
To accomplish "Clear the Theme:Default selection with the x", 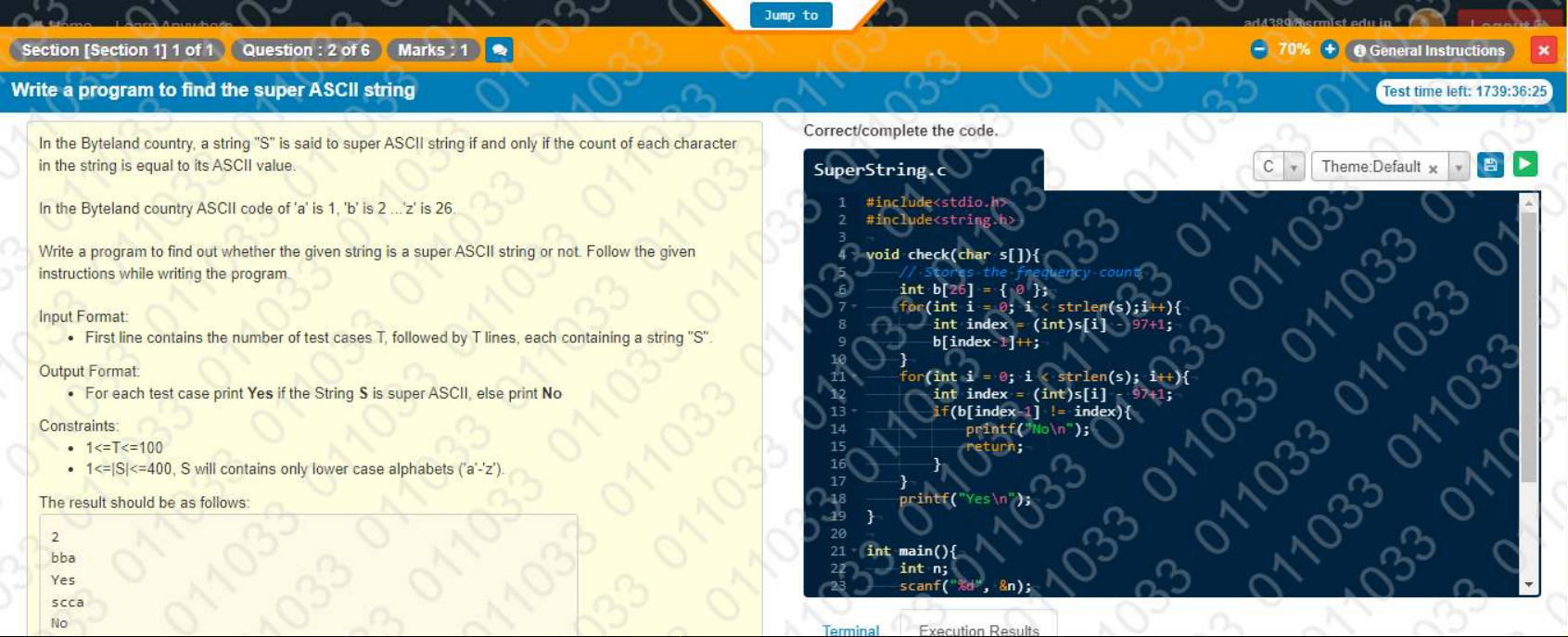I will [x=1433, y=169].
